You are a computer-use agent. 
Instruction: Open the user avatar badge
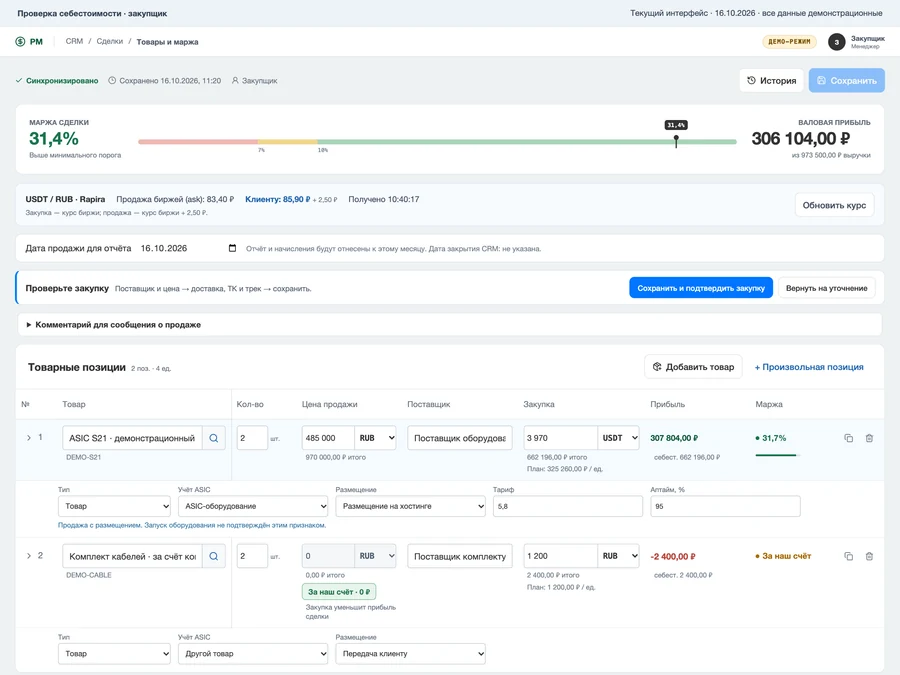(x=836, y=42)
